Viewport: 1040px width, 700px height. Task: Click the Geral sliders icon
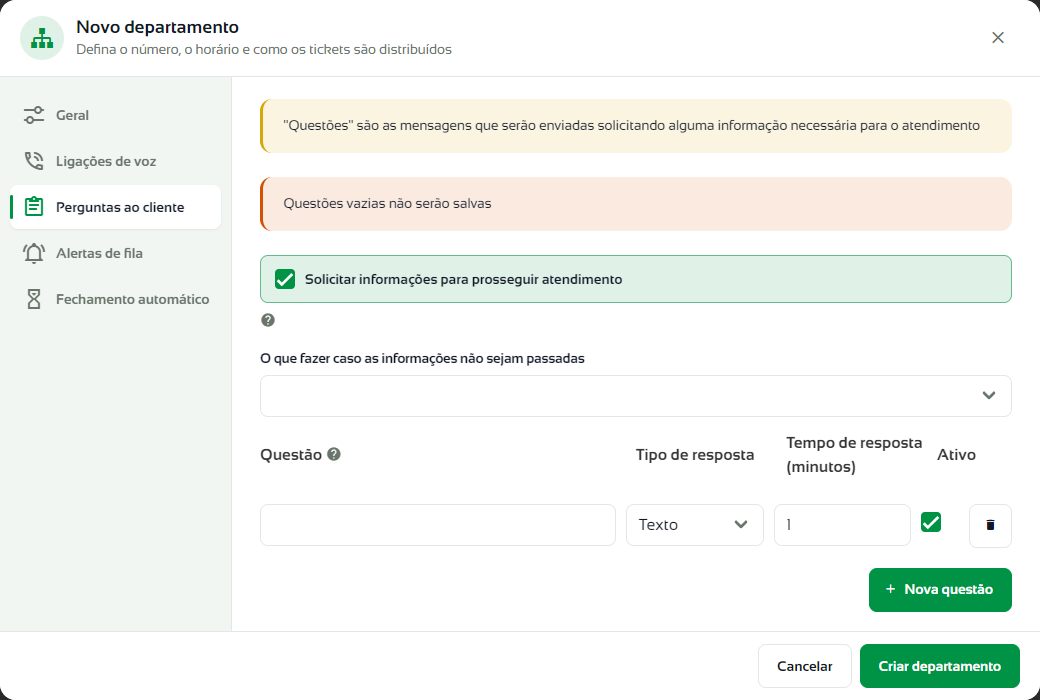(34, 115)
